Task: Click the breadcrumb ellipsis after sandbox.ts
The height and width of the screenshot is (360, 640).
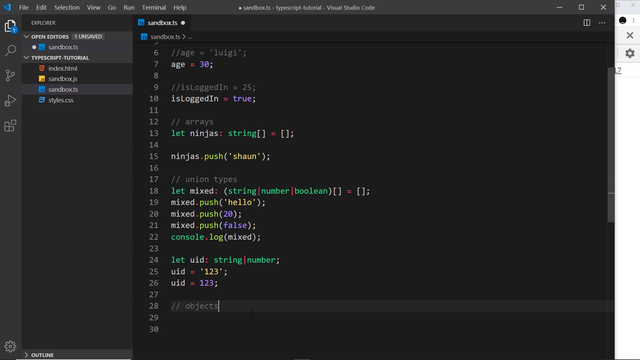Action: pyautogui.click(x=190, y=37)
